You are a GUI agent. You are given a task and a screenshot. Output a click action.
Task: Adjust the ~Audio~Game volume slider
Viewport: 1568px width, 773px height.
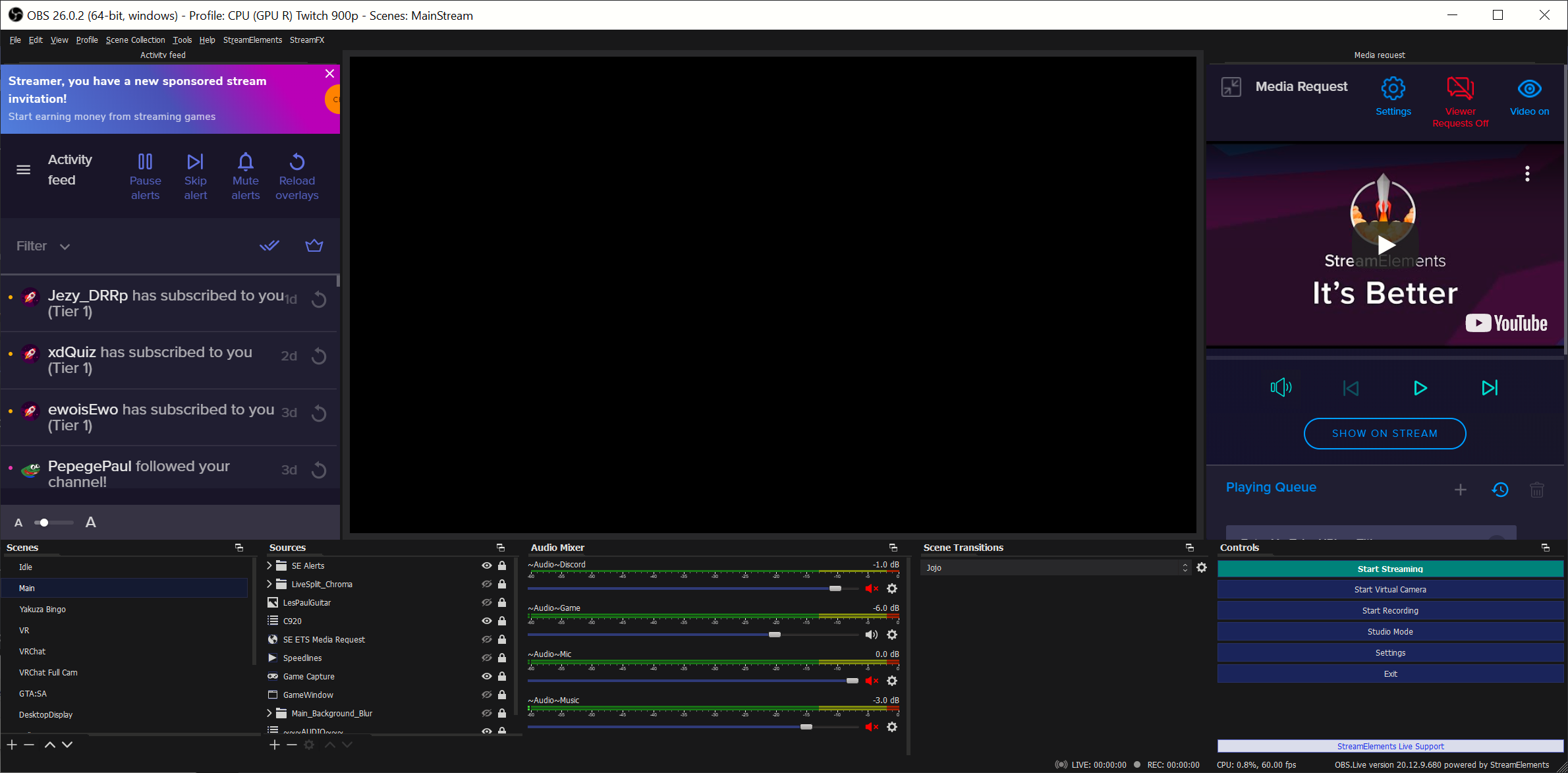coord(775,635)
